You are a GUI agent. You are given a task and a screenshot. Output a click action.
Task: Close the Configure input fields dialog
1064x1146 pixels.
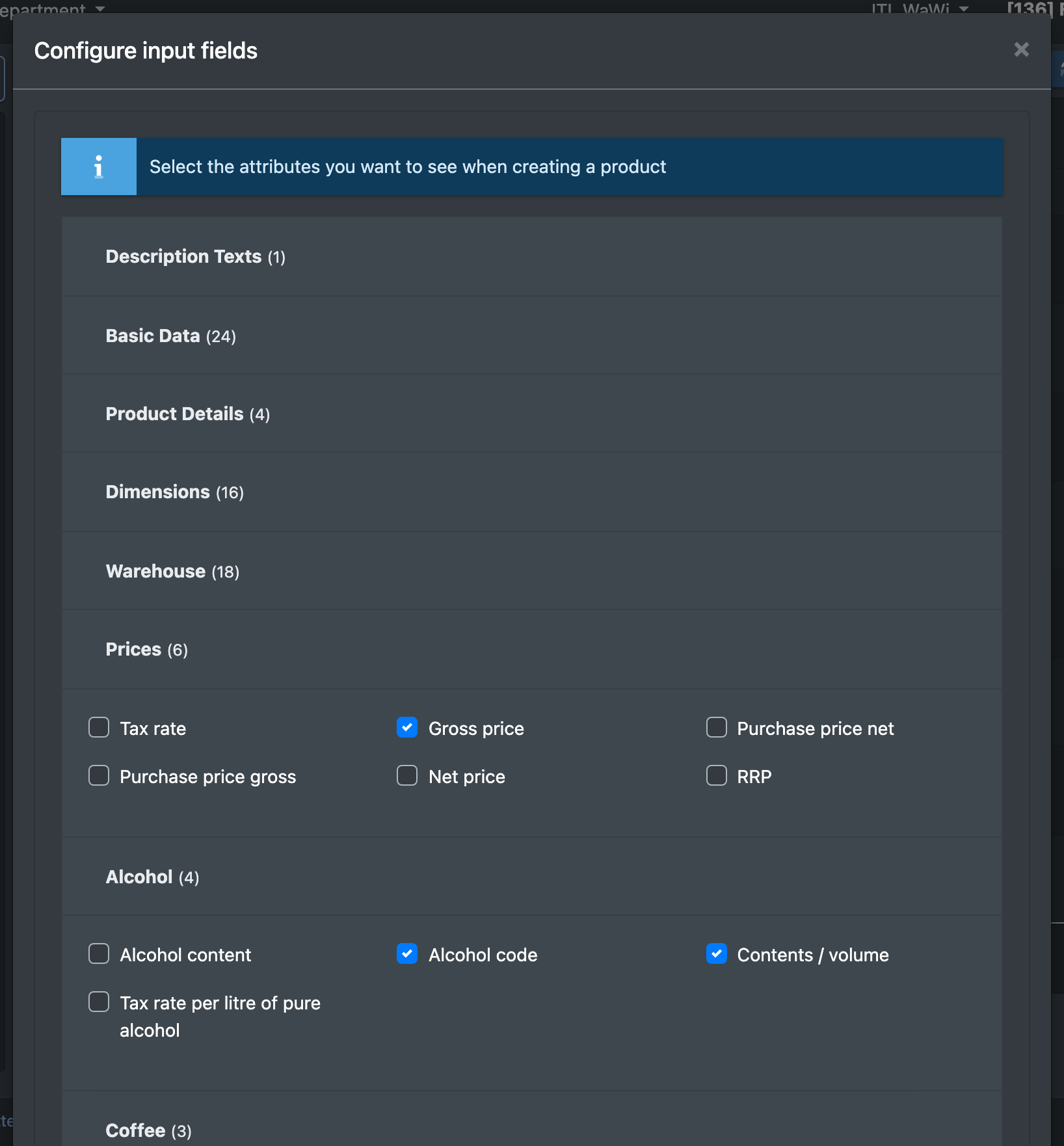[x=1021, y=49]
